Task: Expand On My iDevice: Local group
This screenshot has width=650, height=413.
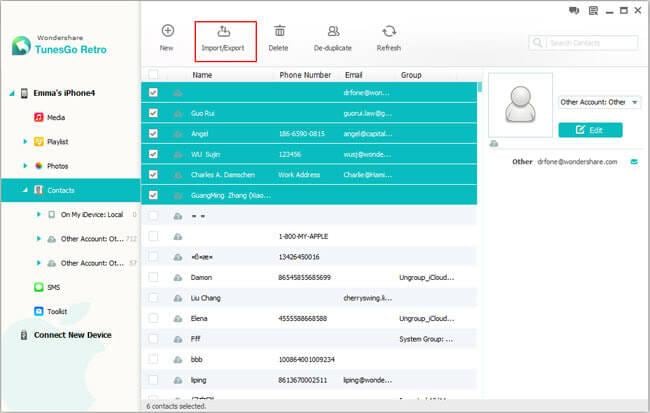Action: click(39, 214)
